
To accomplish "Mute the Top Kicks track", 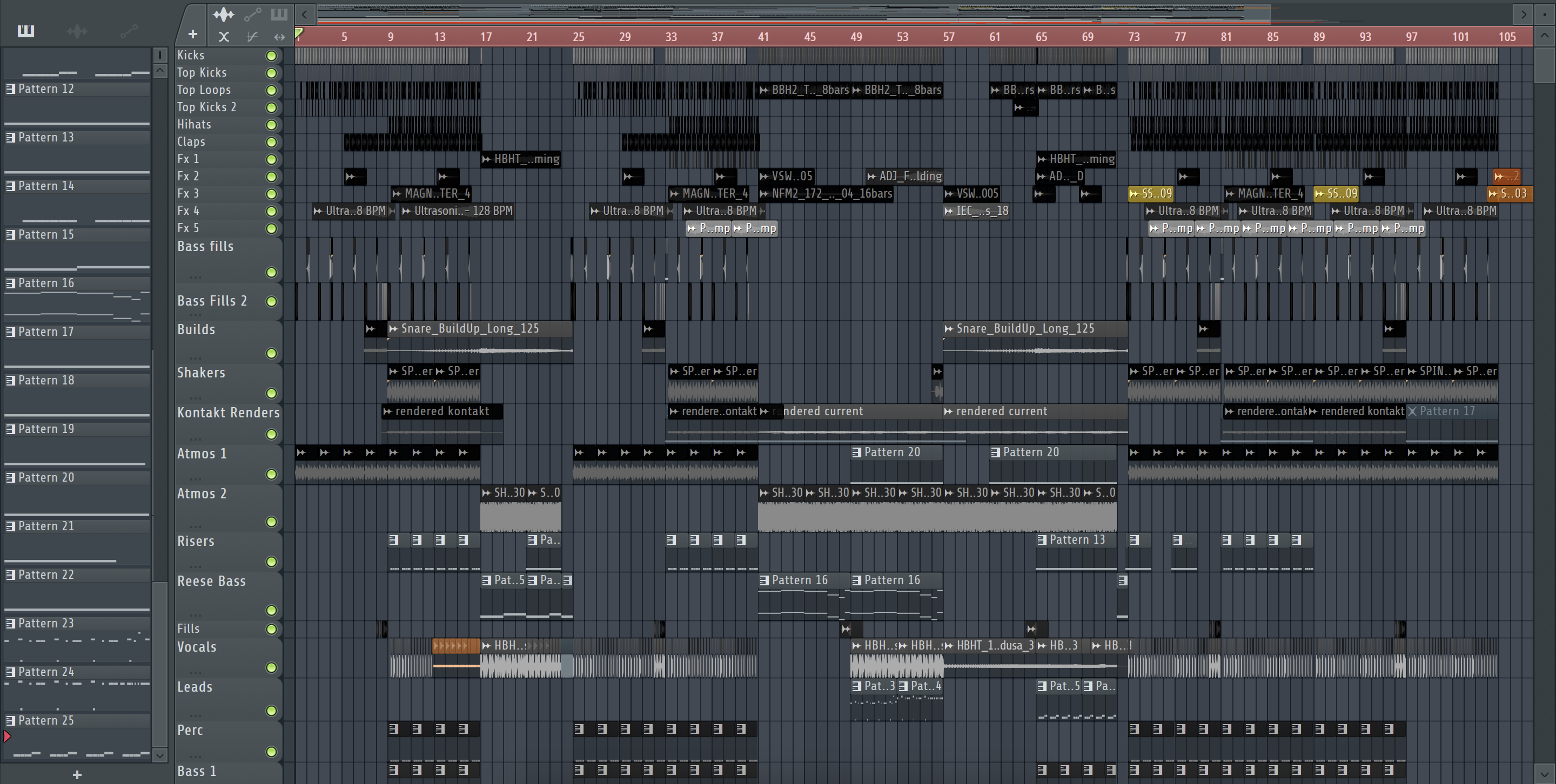I will [x=272, y=73].
